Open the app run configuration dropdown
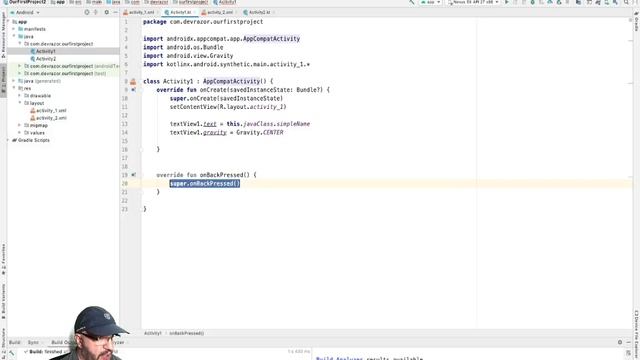Viewport: 640px width, 360px height. [431, 2]
